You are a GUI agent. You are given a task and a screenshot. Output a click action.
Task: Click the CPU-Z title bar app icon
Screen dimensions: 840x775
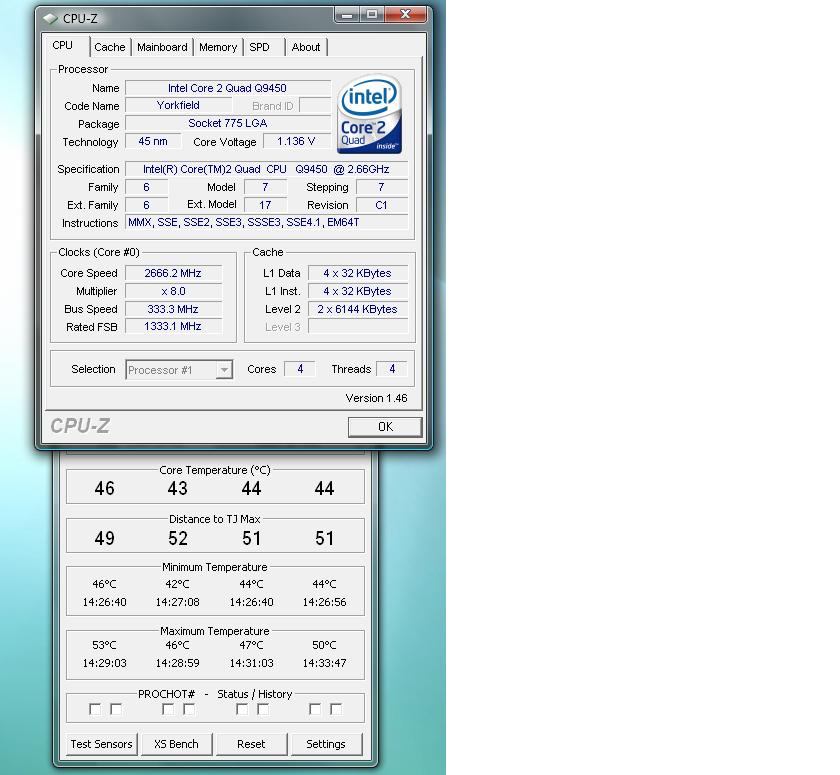(x=50, y=18)
